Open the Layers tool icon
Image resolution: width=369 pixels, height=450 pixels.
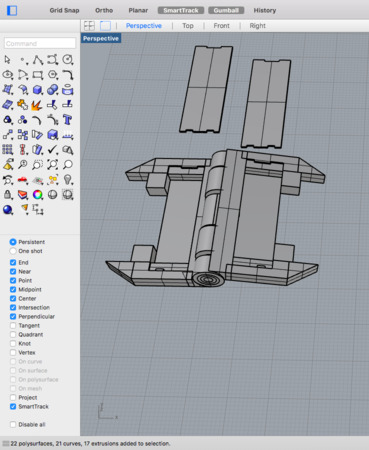23,195
